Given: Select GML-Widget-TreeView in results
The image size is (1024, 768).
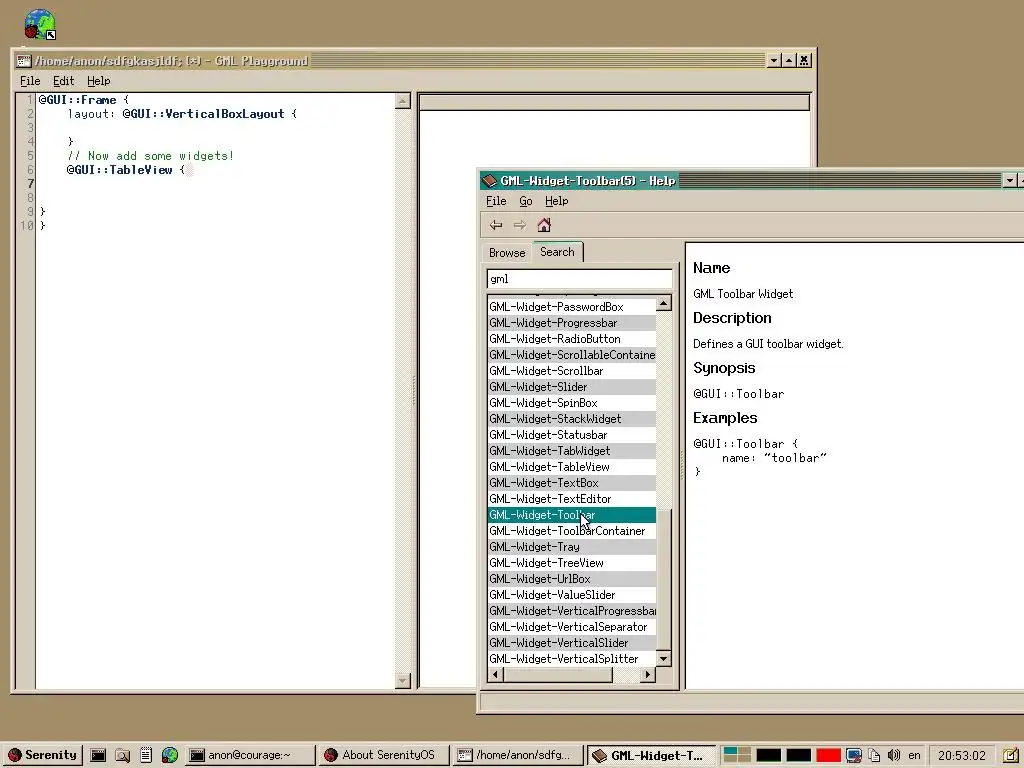Looking at the screenshot, I should (571, 563).
